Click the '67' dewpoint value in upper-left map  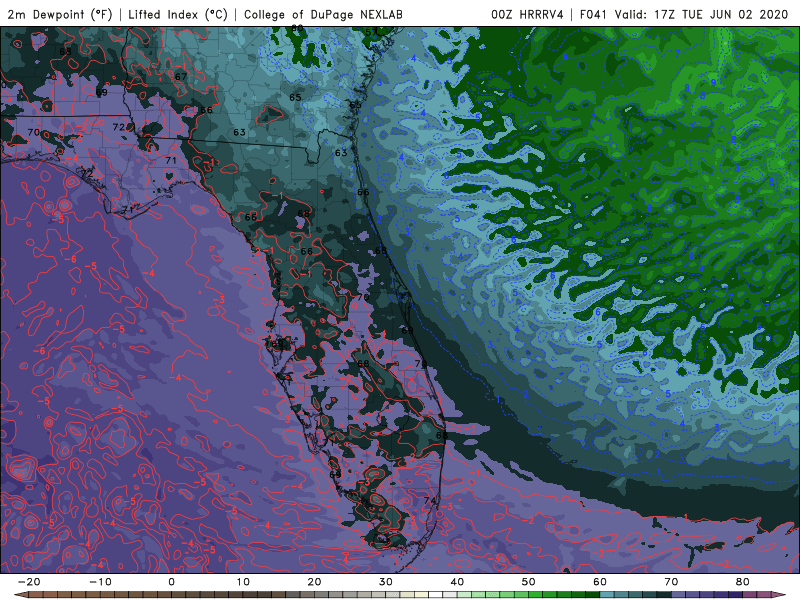pos(181,77)
